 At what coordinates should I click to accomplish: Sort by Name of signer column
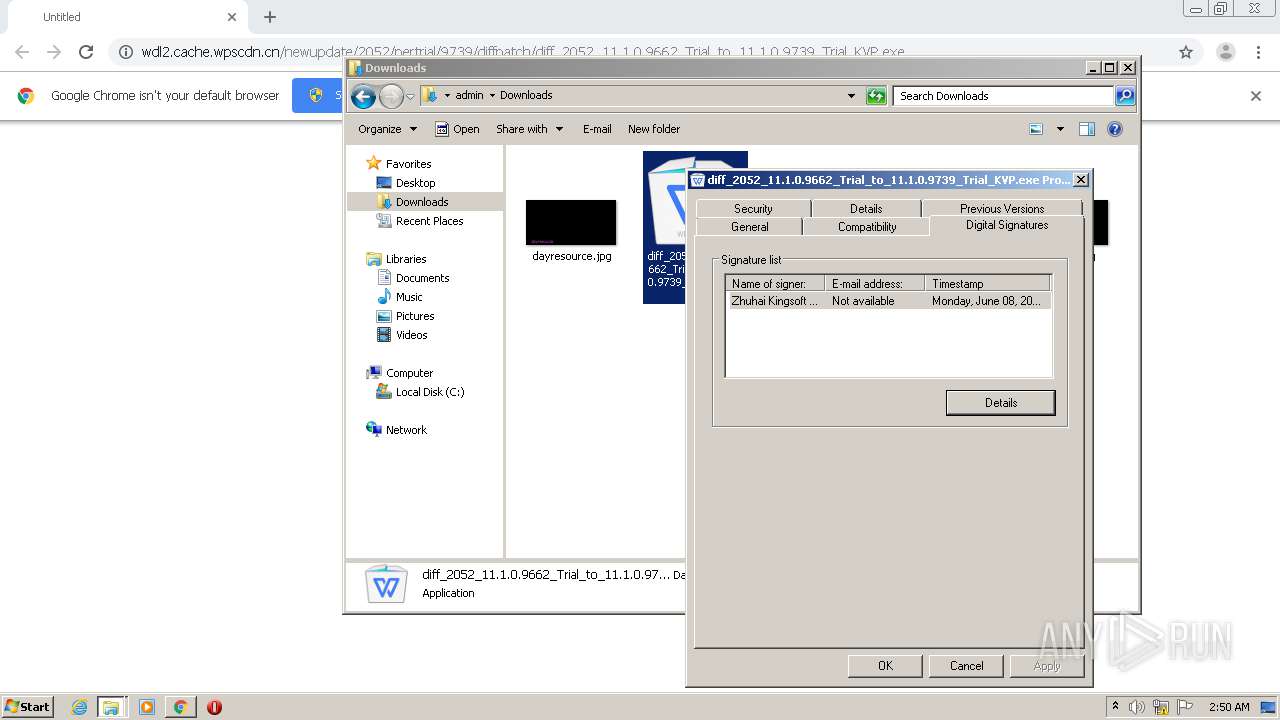click(775, 284)
